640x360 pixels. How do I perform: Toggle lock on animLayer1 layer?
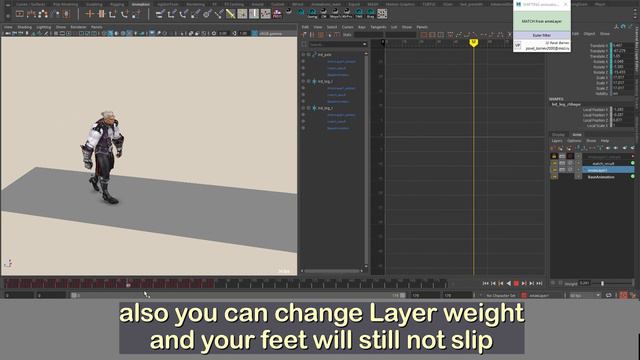tap(554, 170)
